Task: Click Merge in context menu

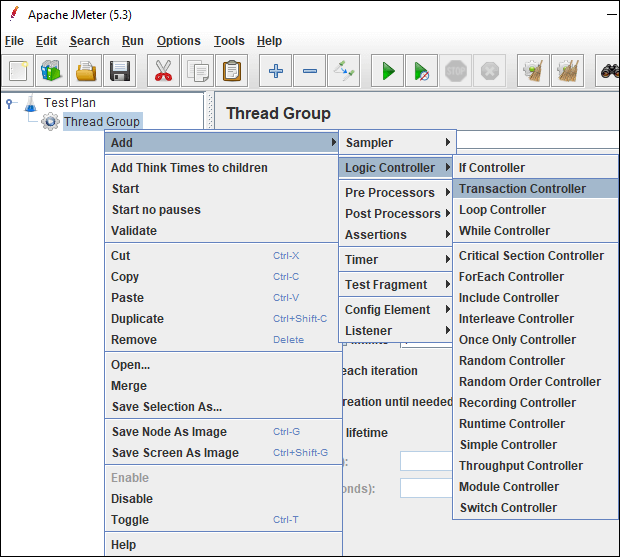Action: click(223, 385)
